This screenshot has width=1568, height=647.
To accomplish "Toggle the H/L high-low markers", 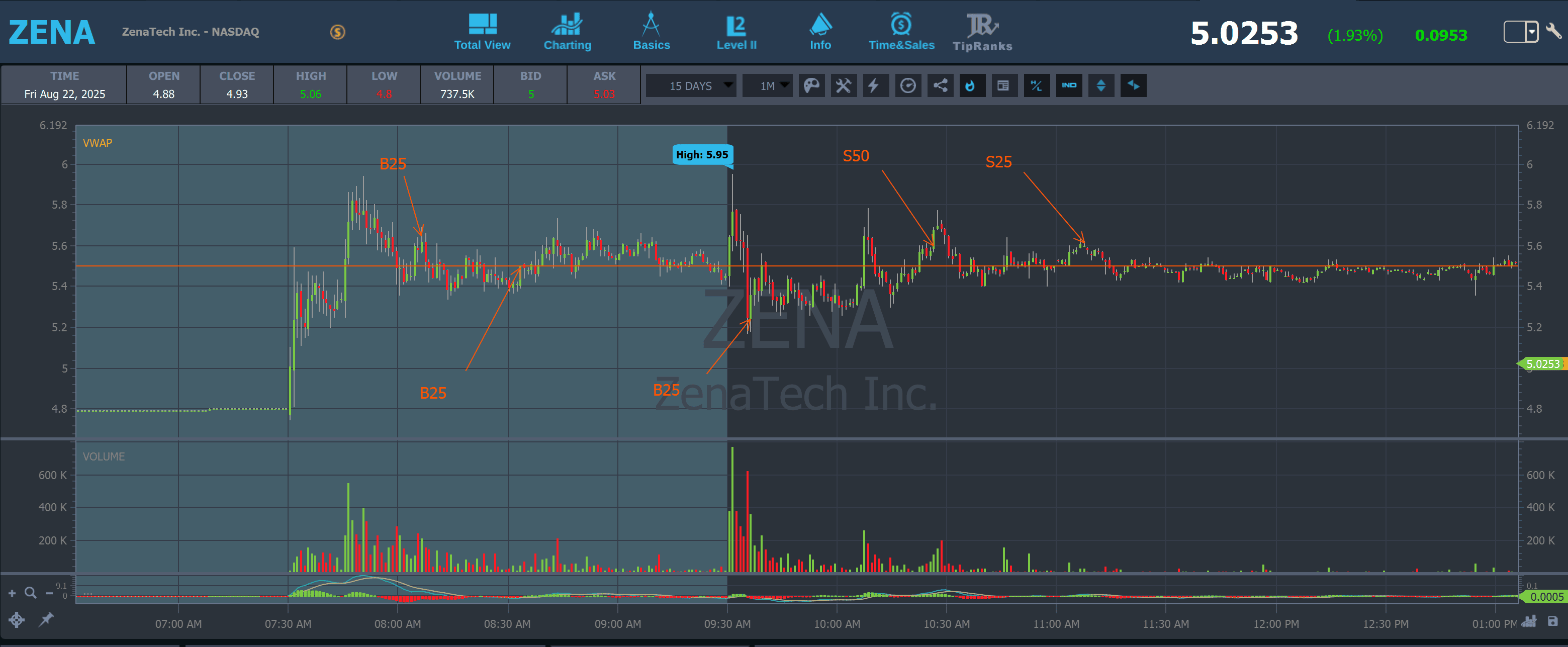I will (1036, 86).
